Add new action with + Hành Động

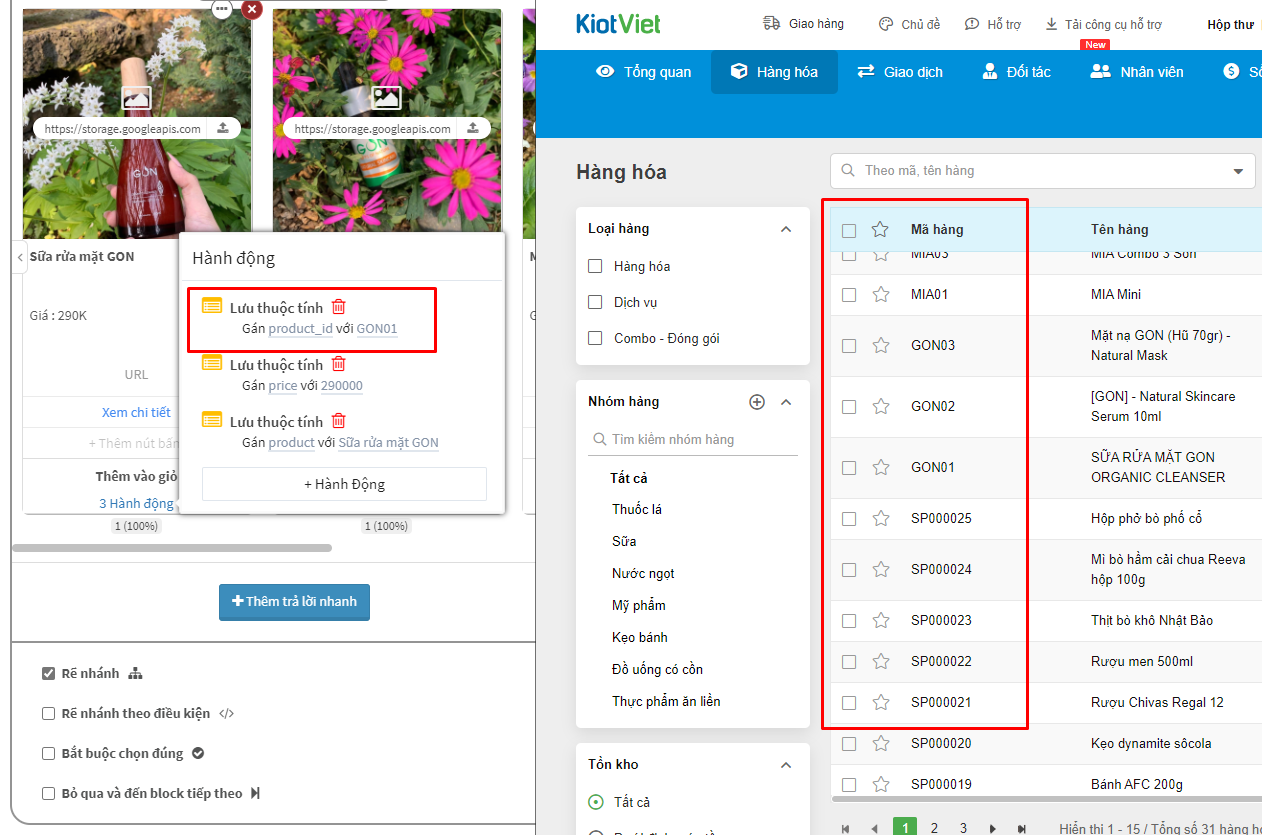[x=344, y=484]
